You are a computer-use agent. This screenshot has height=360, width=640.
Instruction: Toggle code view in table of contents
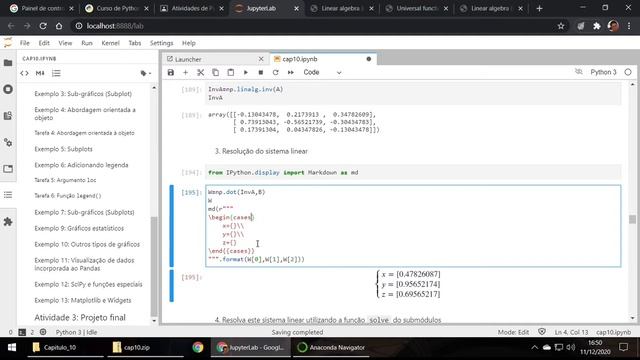click(24, 73)
